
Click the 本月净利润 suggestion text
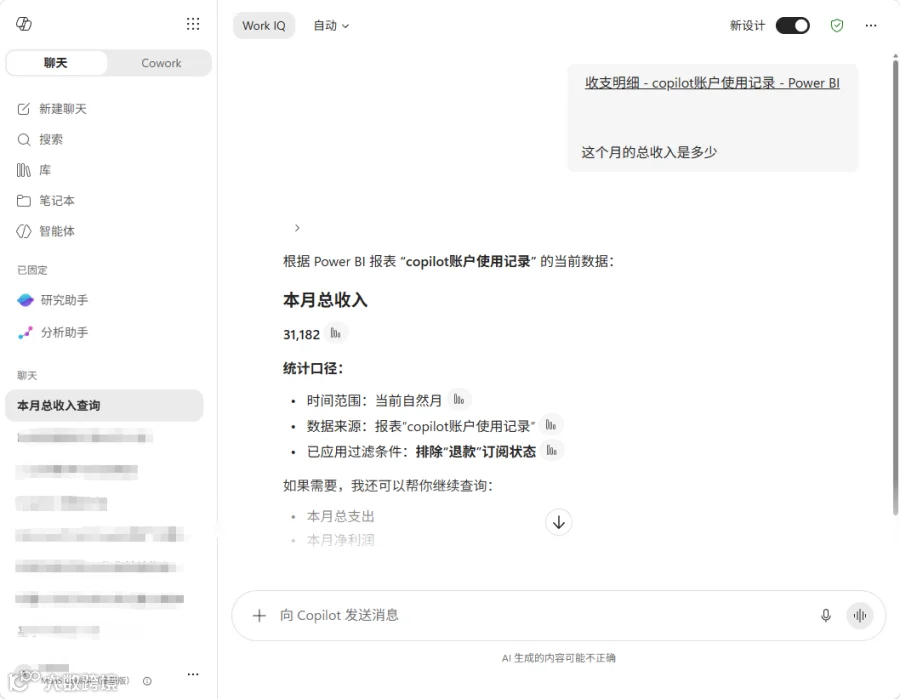click(340, 539)
